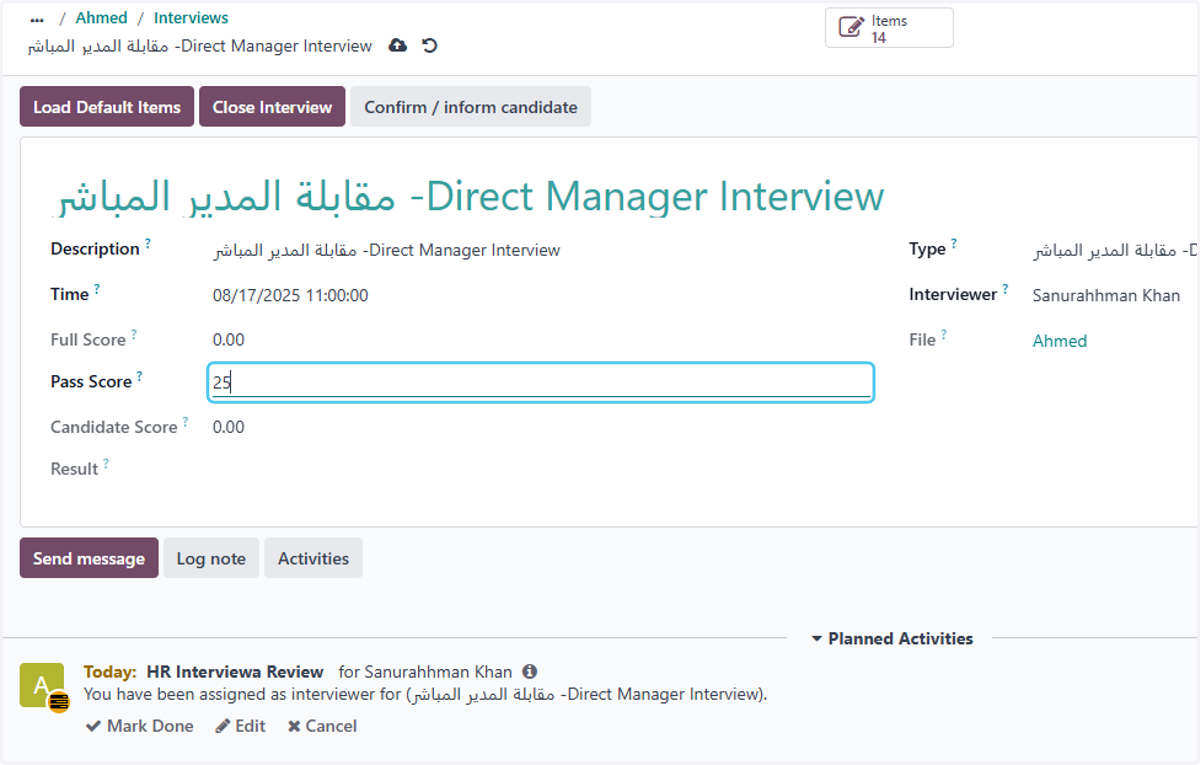Focus the Pass Score input field
Screen dimensions: 1200x765
[541, 382]
